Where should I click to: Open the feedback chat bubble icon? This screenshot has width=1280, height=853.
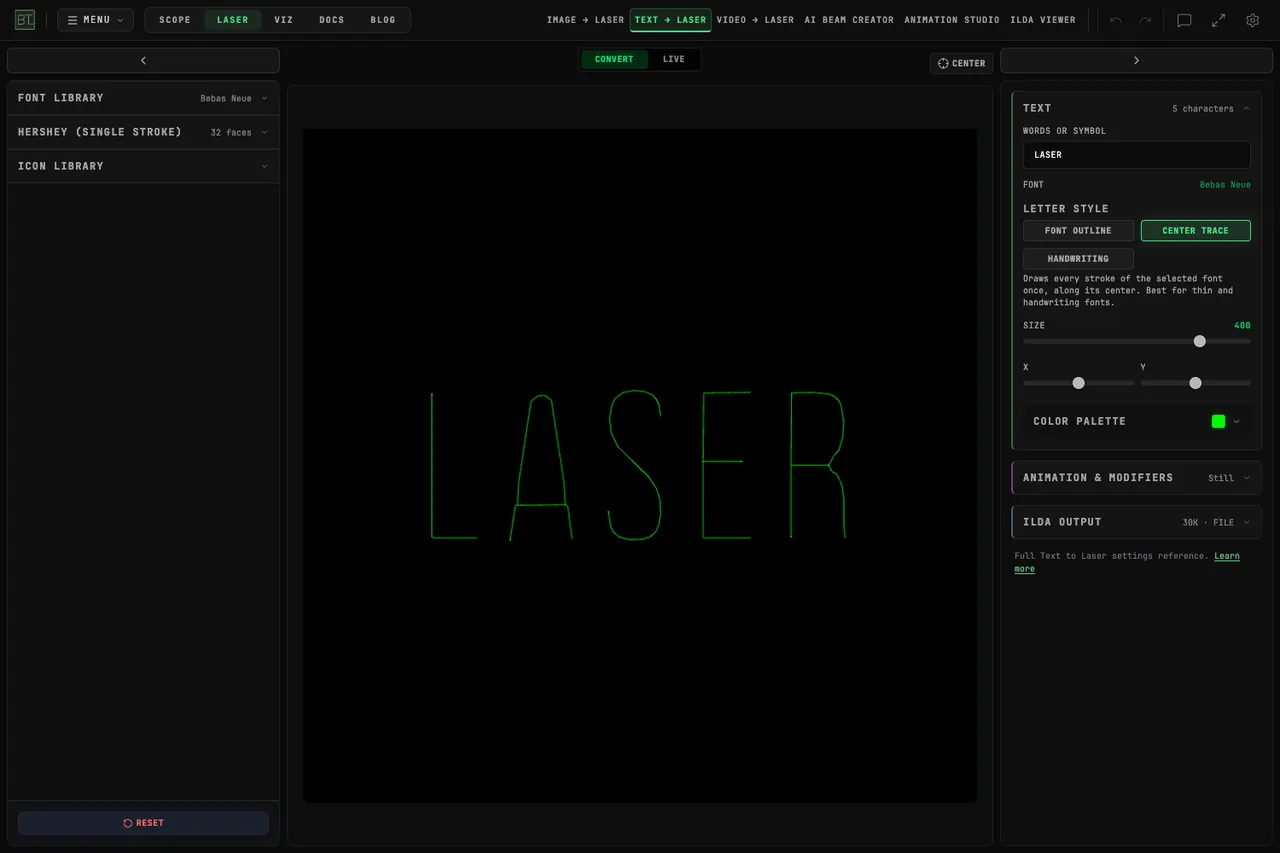click(x=1184, y=20)
